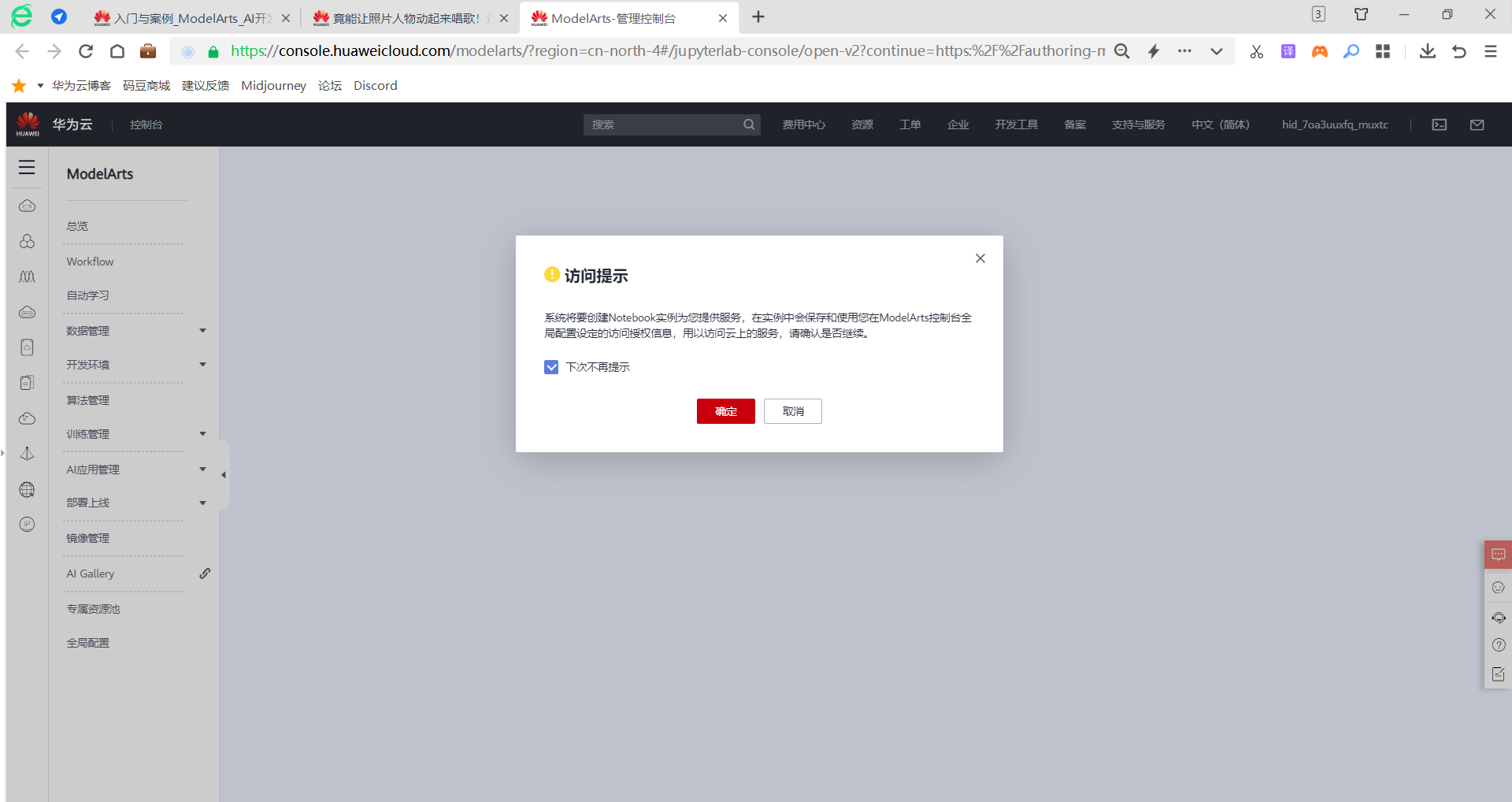Click the help question mark icon
This screenshot has width=1512, height=802.
(x=1498, y=645)
